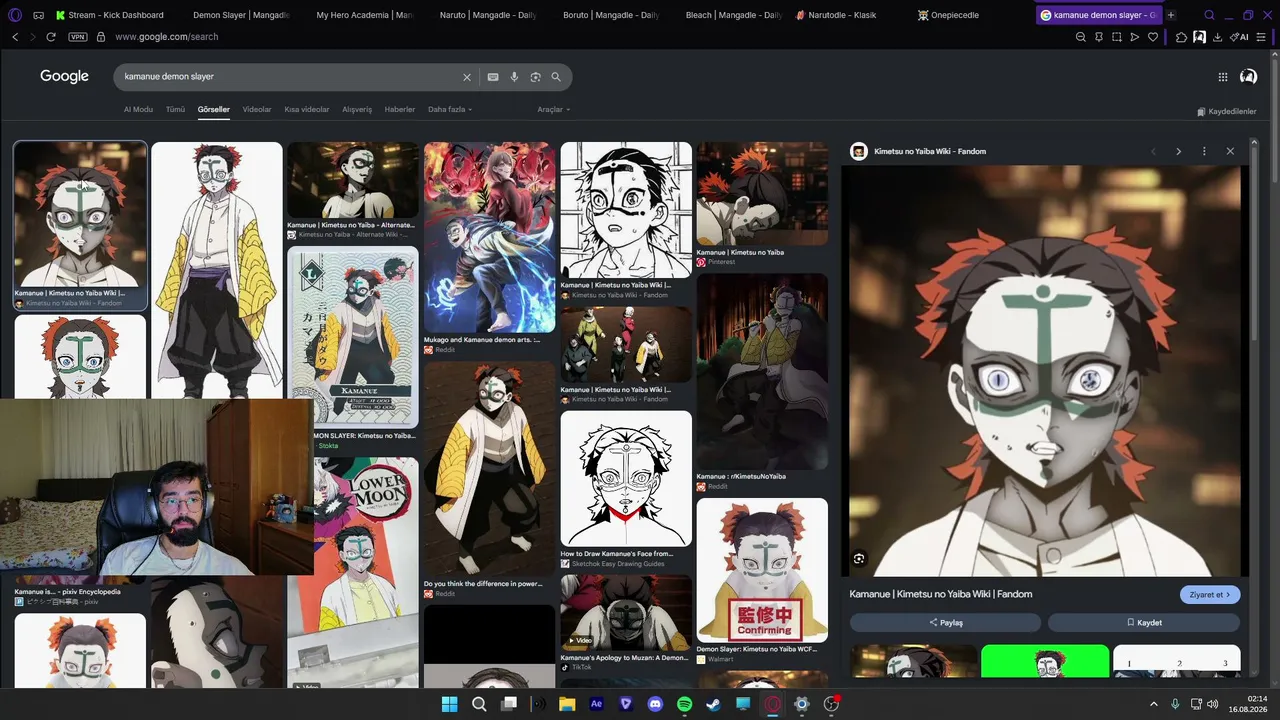Search inside image with the preview Lens icon
This screenshot has height=720, width=1280.
[859, 559]
